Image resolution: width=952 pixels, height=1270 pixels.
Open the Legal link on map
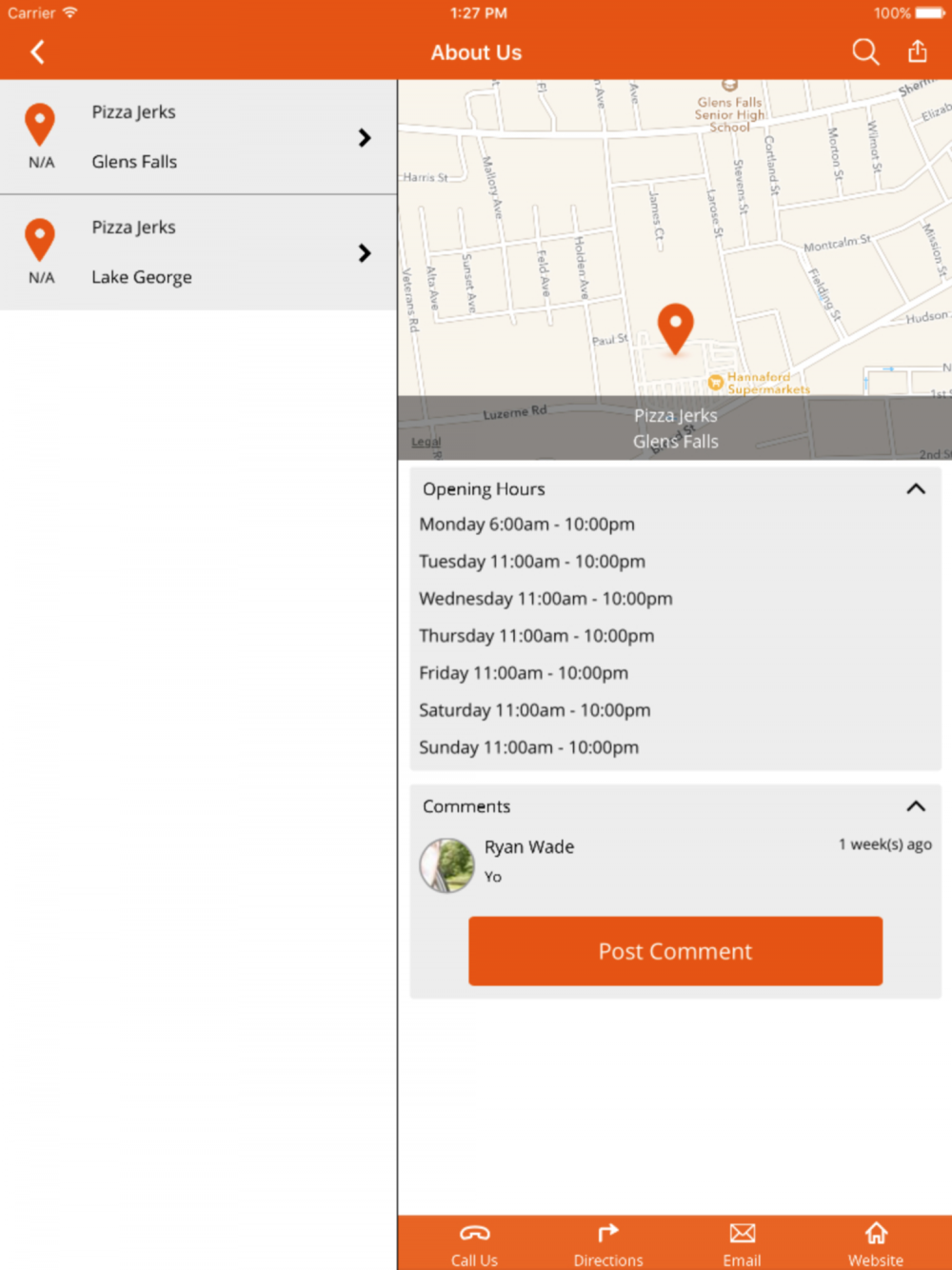[x=426, y=442]
